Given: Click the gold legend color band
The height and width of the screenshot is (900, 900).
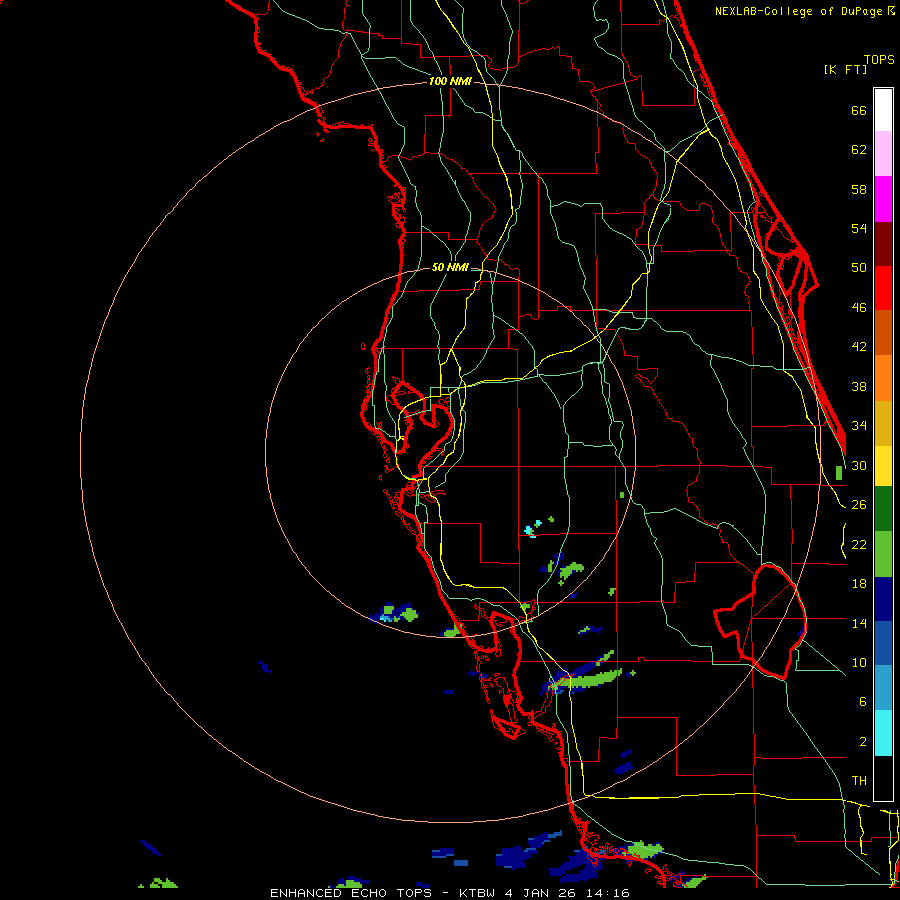Looking at the screenshot, I should 883,423.
